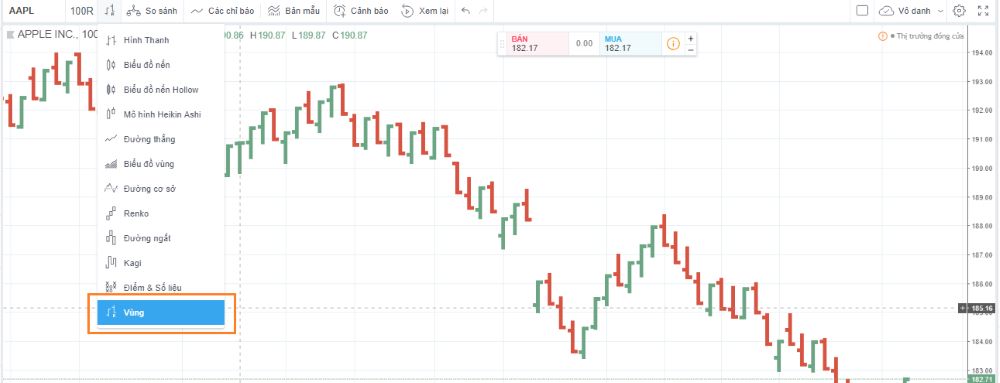Open chart settings gear icon
This screenshot has width=1000, height=383.
[x=959, y=11]
